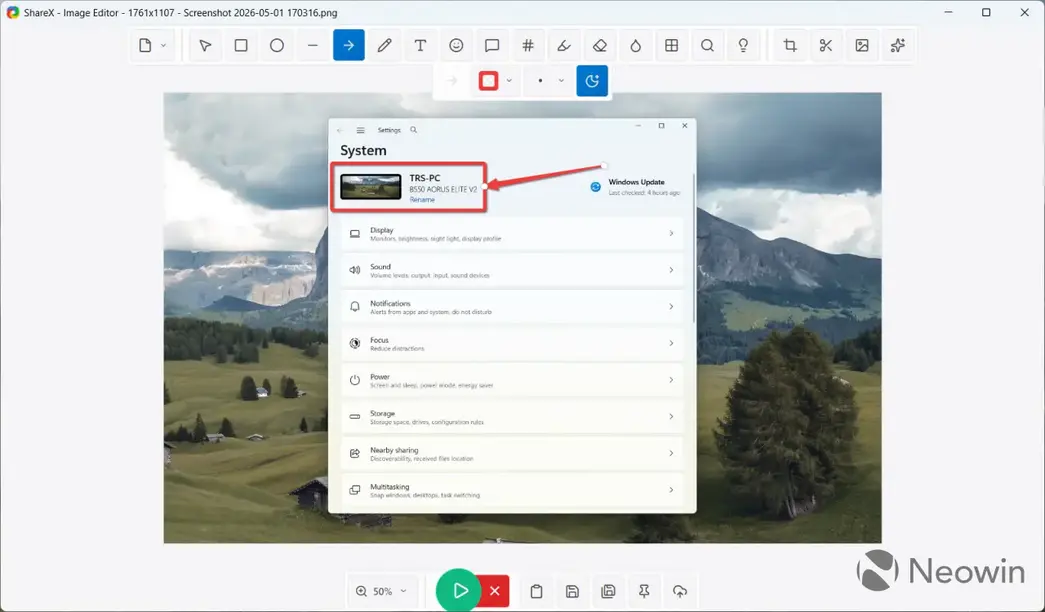Select the Blur droplet tool

636,45
